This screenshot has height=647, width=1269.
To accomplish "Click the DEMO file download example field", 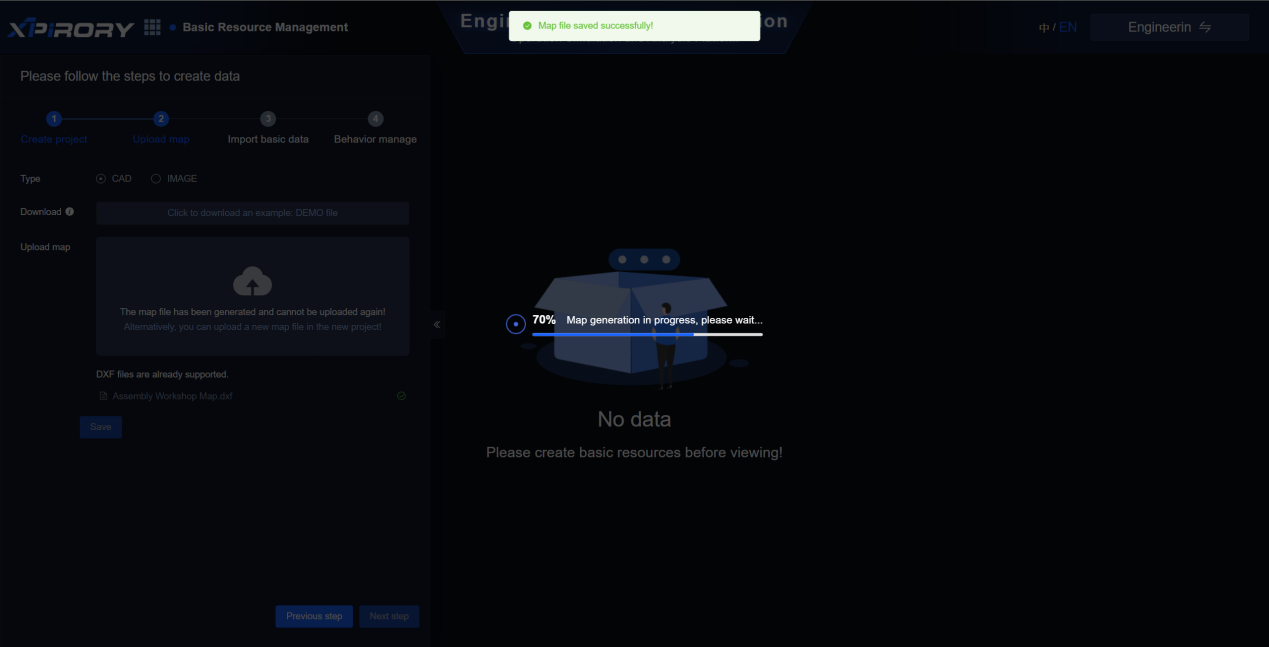I will tap(252, 213).
